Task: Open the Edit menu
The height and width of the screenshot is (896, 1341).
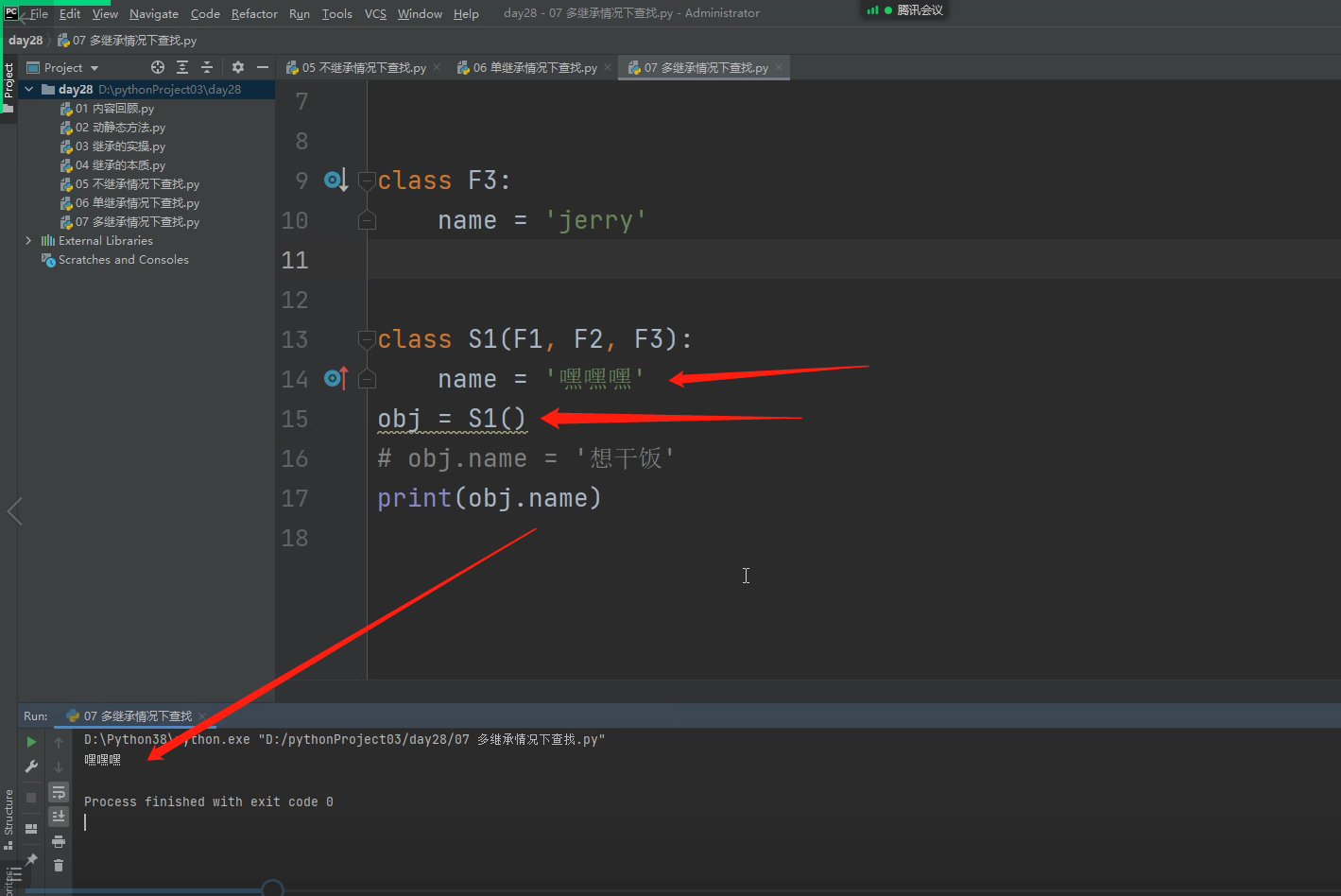Action: point(70,13)
